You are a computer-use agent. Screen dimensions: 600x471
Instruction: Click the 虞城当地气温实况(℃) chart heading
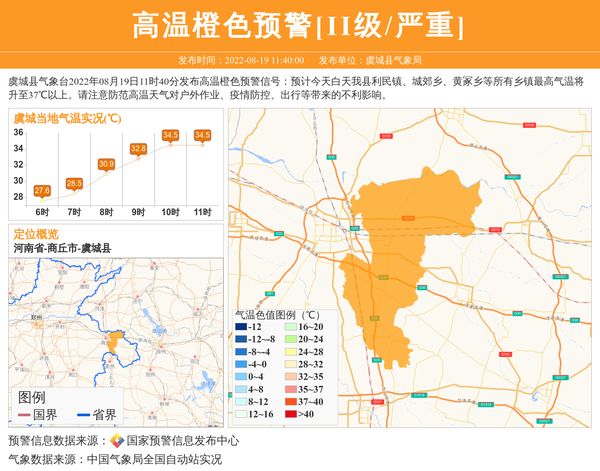[x=67, y=119]
